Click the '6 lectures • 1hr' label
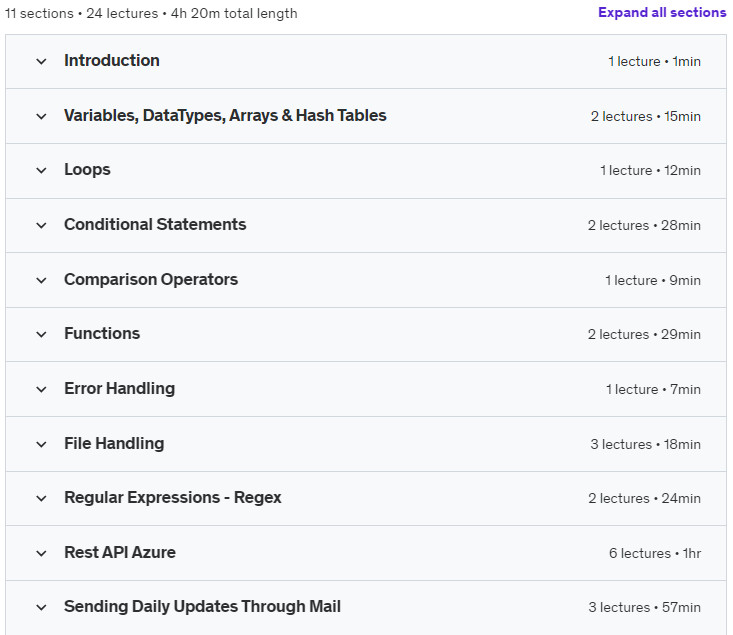The width and height of the screenshot is (733, 635). point(655,553)
